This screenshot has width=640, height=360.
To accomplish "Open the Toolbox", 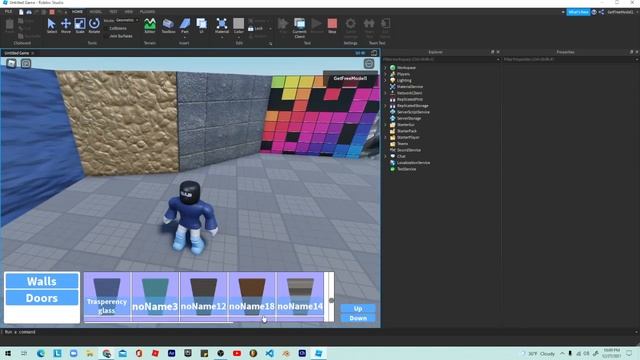I will pos(168,26).
